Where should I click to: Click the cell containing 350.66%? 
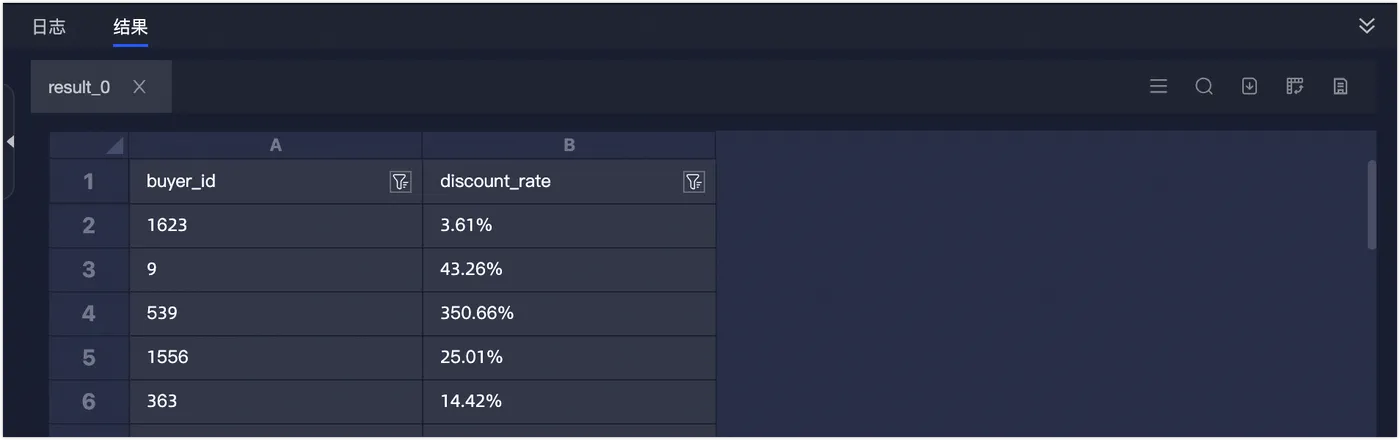point(568,313)
